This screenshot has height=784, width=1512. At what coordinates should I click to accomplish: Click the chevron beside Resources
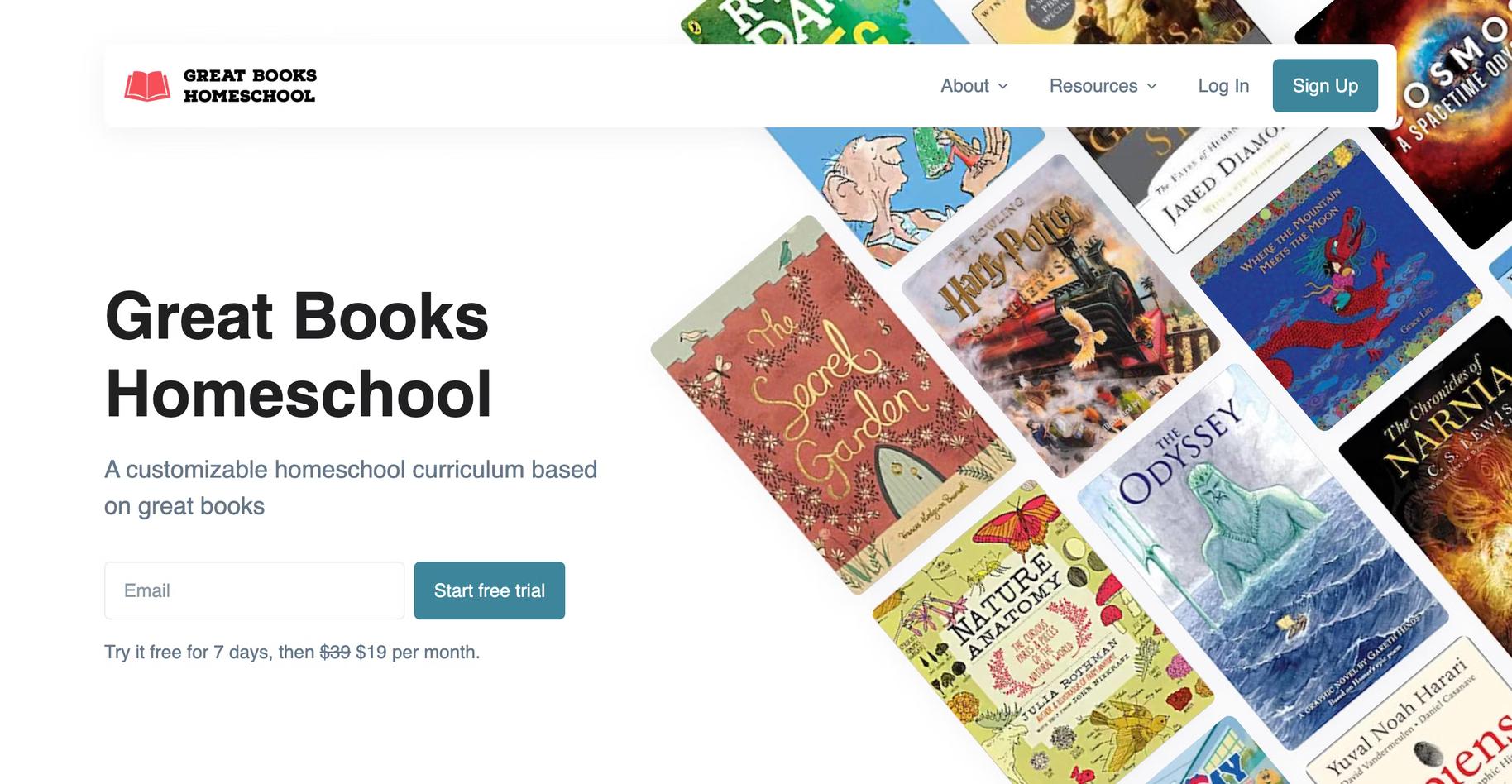pos(1151,86)
